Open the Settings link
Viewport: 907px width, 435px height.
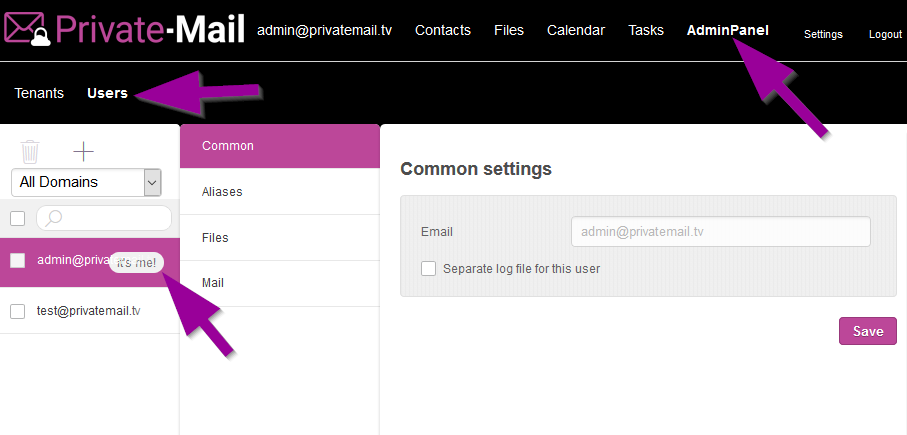[823, 34]
